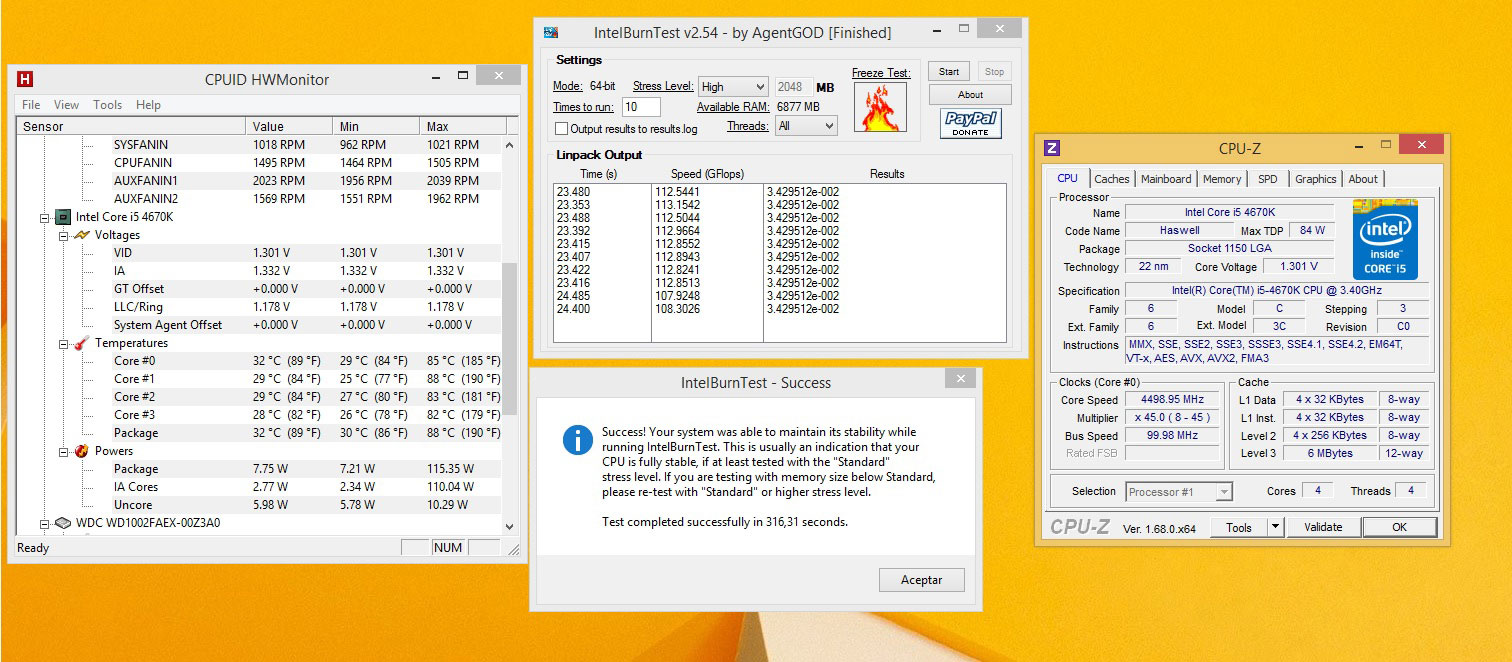Click Aceptar in the Success dialog
The width and height of the screenshot is (1512, 662).
click(922, 580)
